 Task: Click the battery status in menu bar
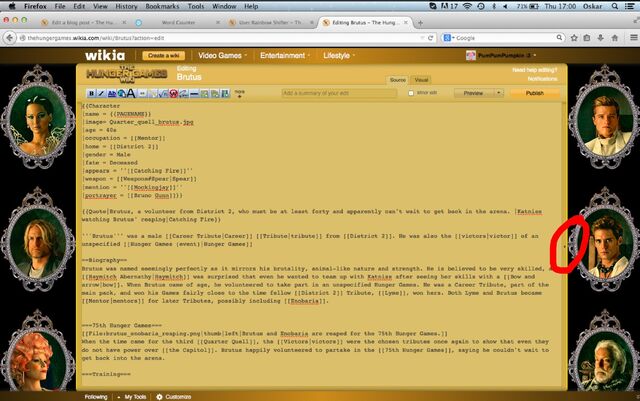pos(527,6)
